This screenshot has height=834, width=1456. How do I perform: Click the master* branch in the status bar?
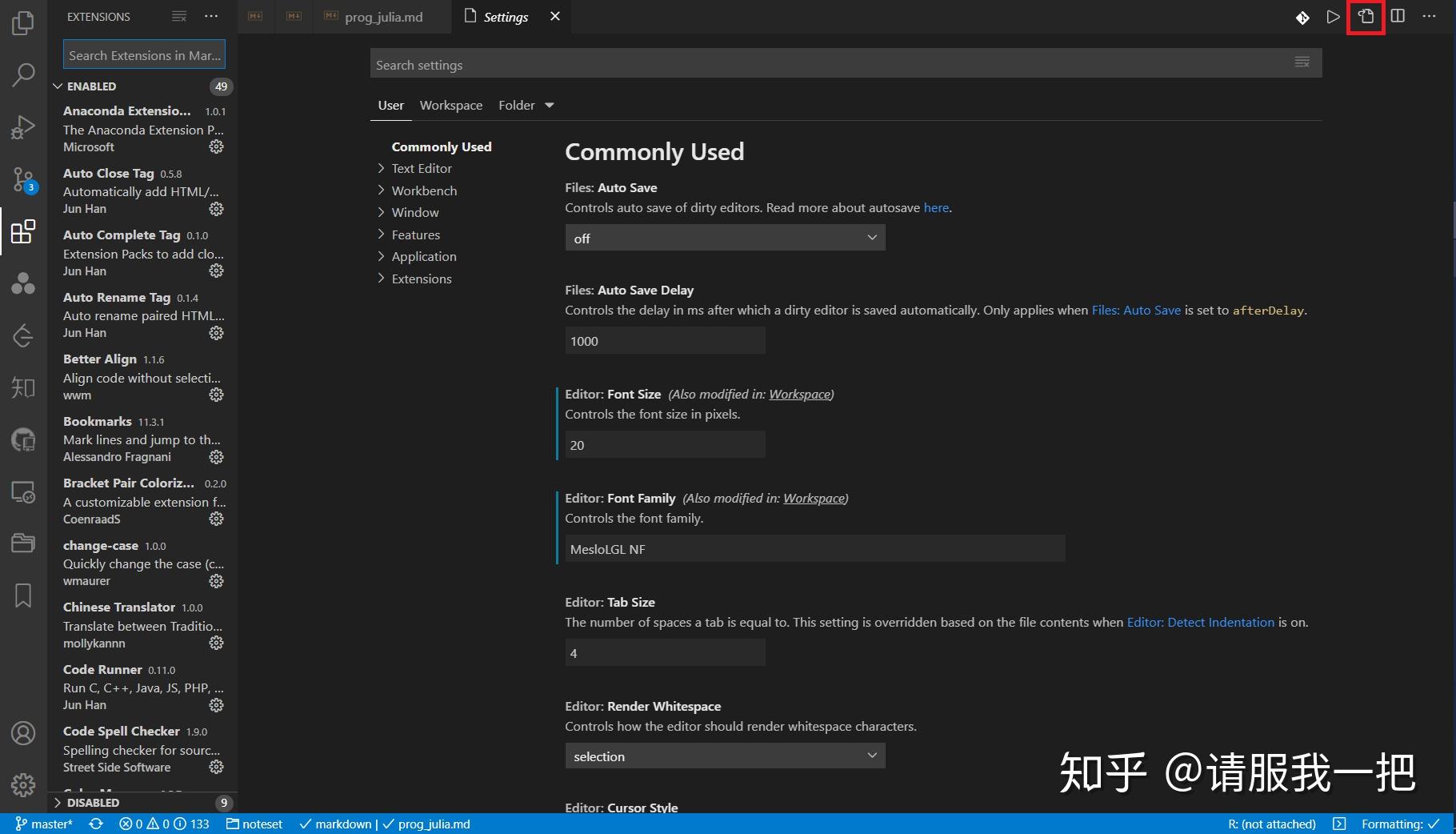coord(44,824)
